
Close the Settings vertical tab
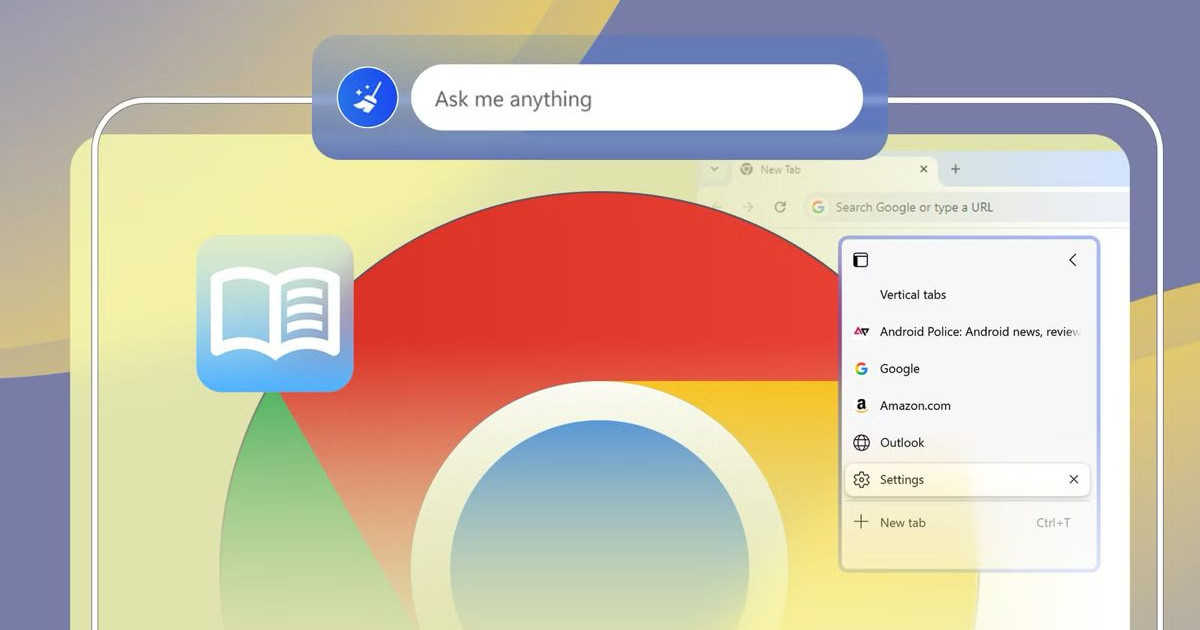pyautogui.click(x=1073, y=480)
